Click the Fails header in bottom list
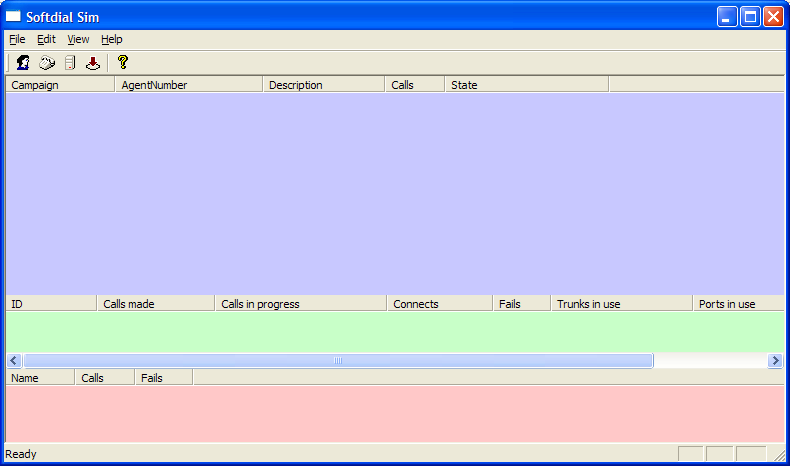The width and height of the screenshot is (790, 466). coord(164,378)
